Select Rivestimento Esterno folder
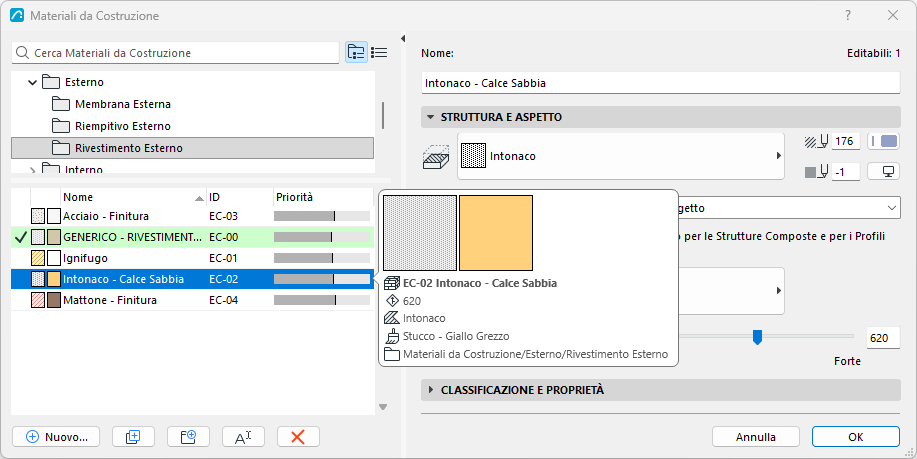Screen dimensions: 917x459 [x=192, y=148]
